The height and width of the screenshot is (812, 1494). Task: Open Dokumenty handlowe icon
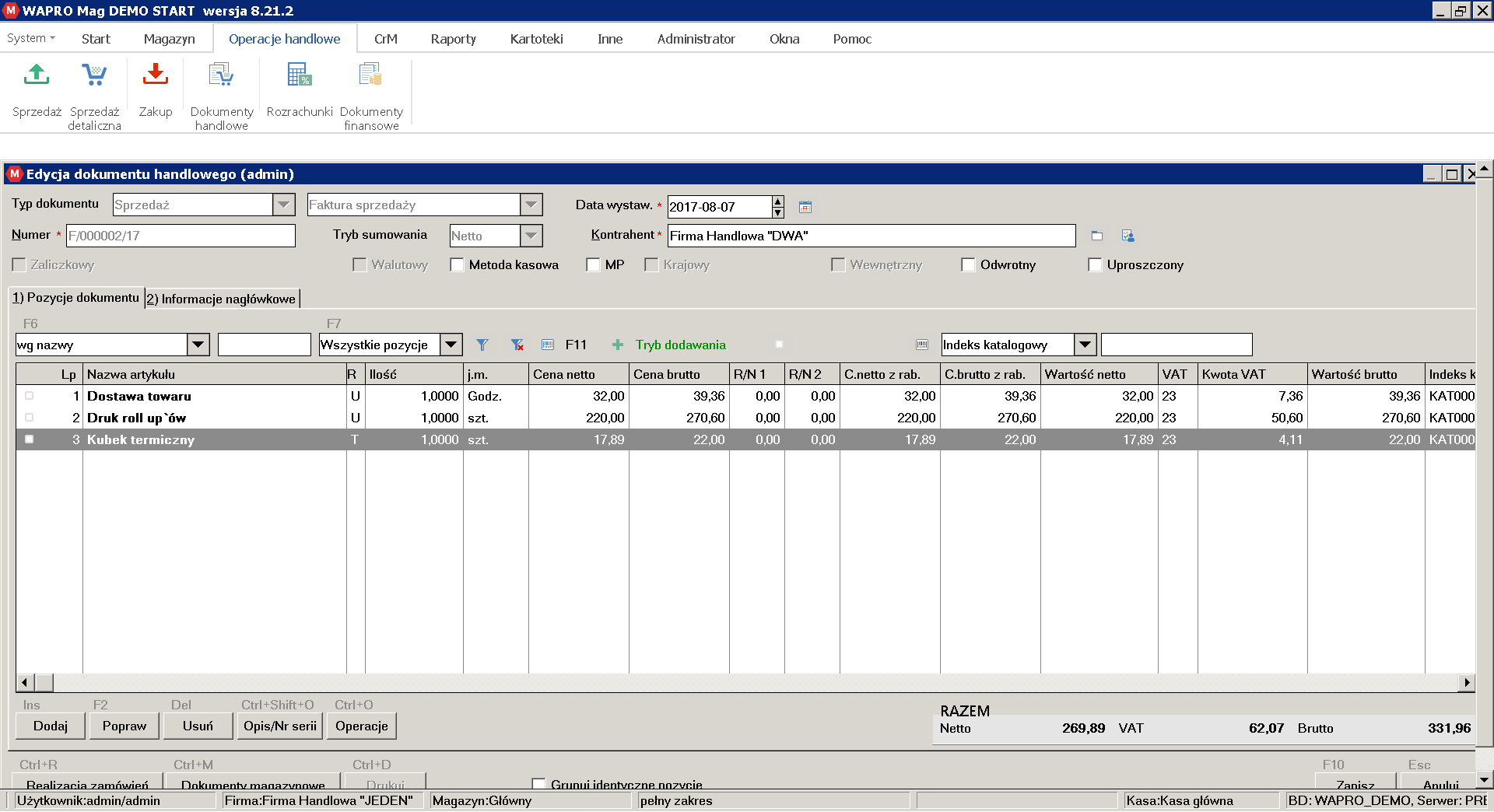[222, 75]
